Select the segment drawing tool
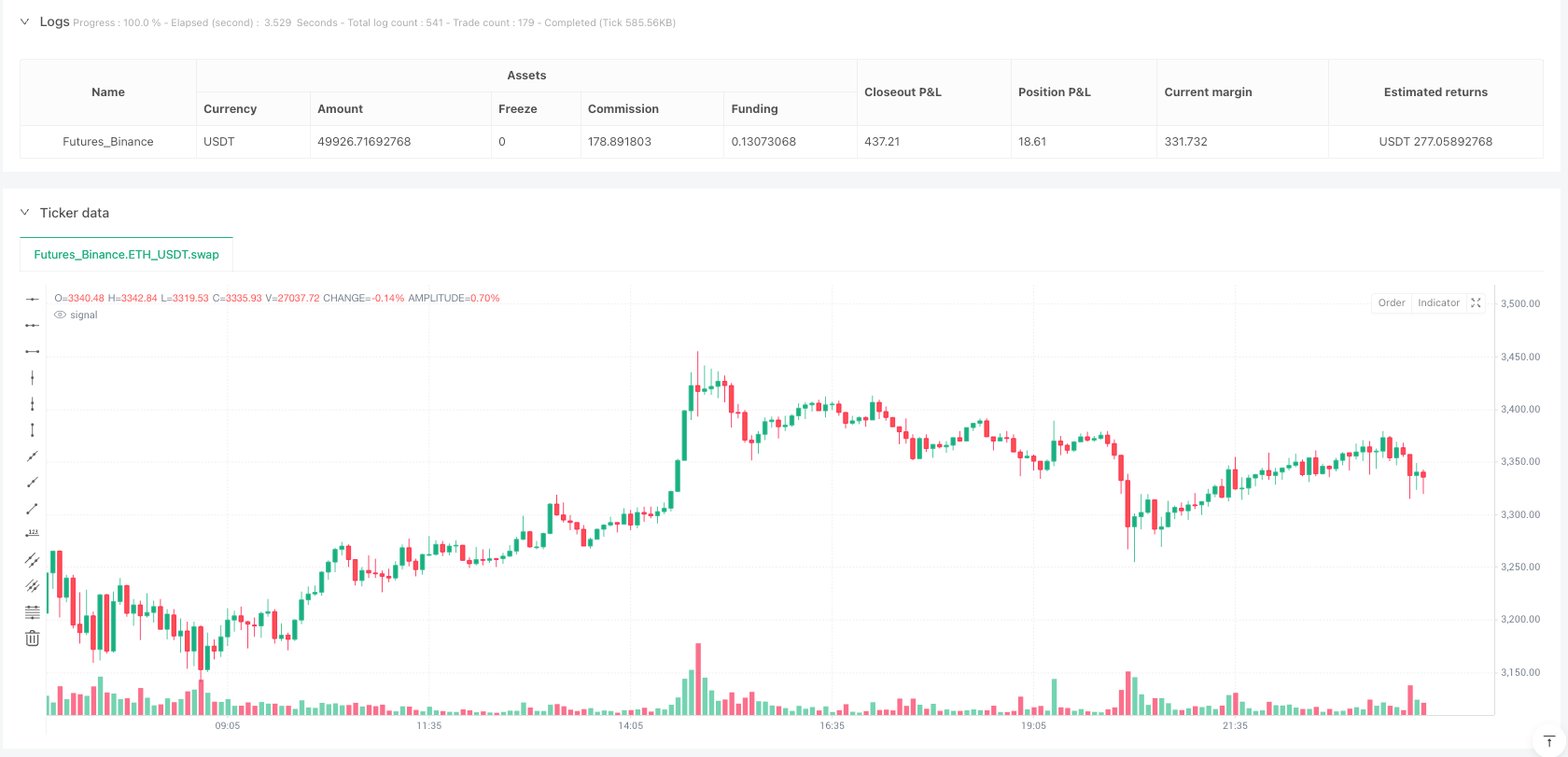The height and width of the screenshot is (757, 1568). 32,509
